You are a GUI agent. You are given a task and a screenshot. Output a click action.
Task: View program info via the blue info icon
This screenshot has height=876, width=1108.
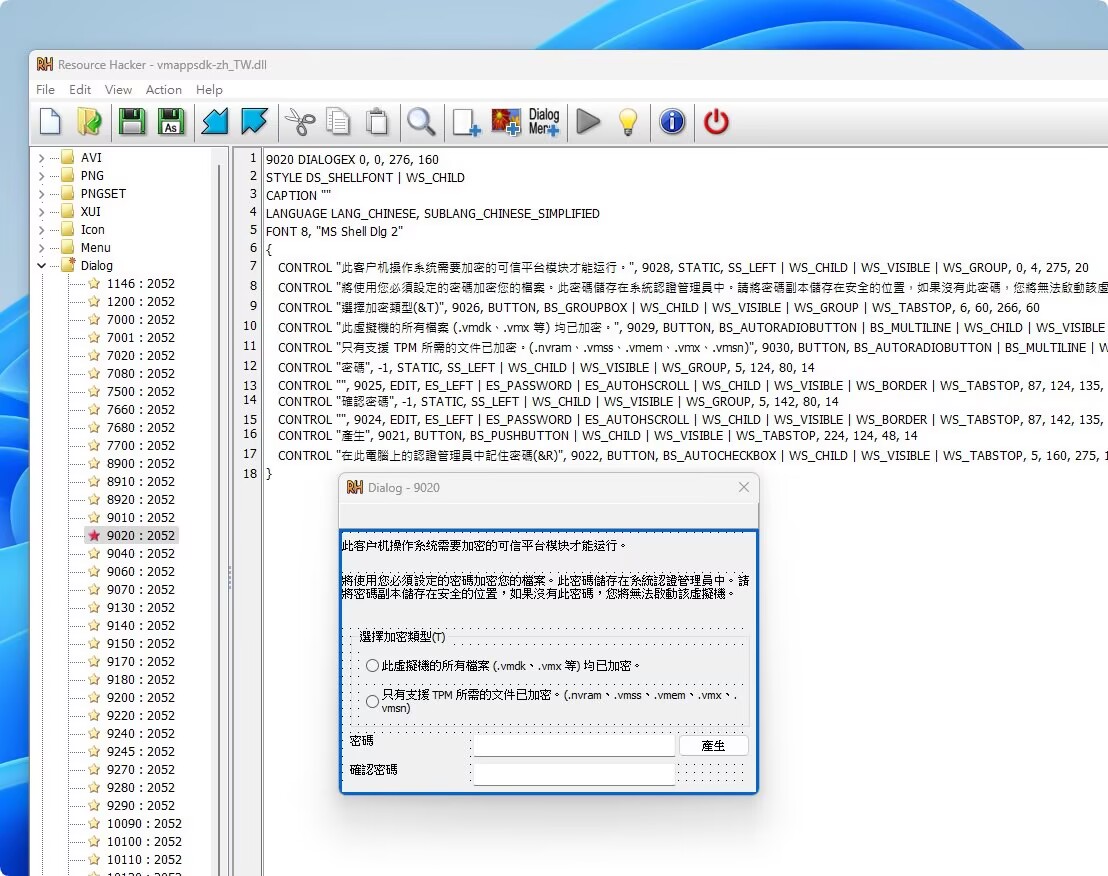click(x=672, y=122)
